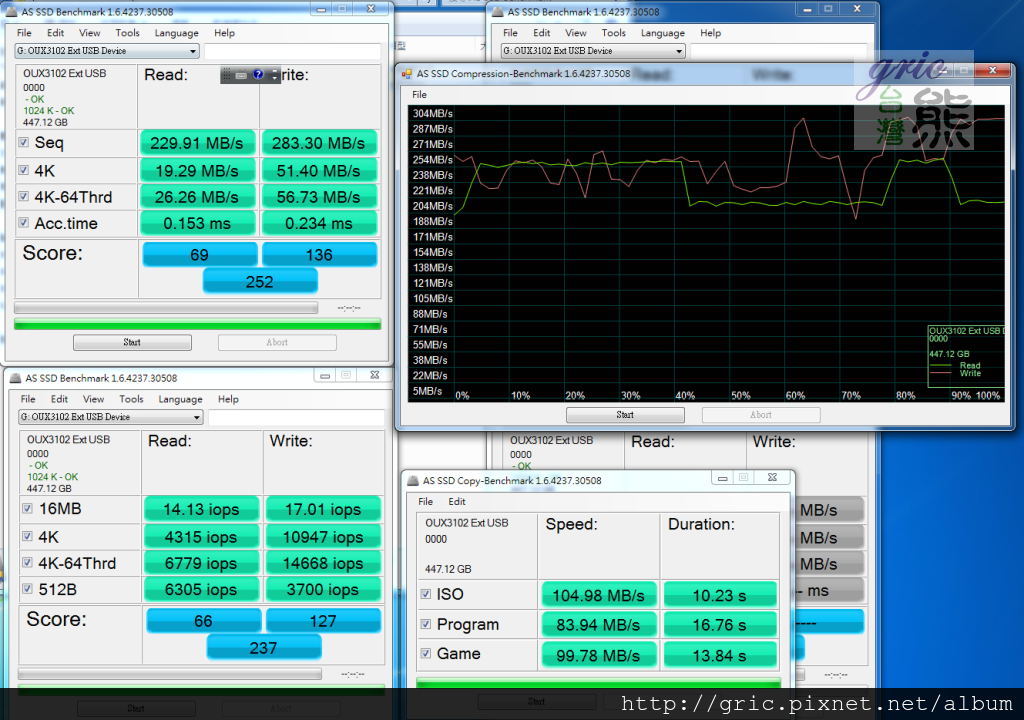Toggle 4K-64Thrd checkbox in the MB/s results window
The height and width of the screenshot is (720, 1024).
coord(24,197)
